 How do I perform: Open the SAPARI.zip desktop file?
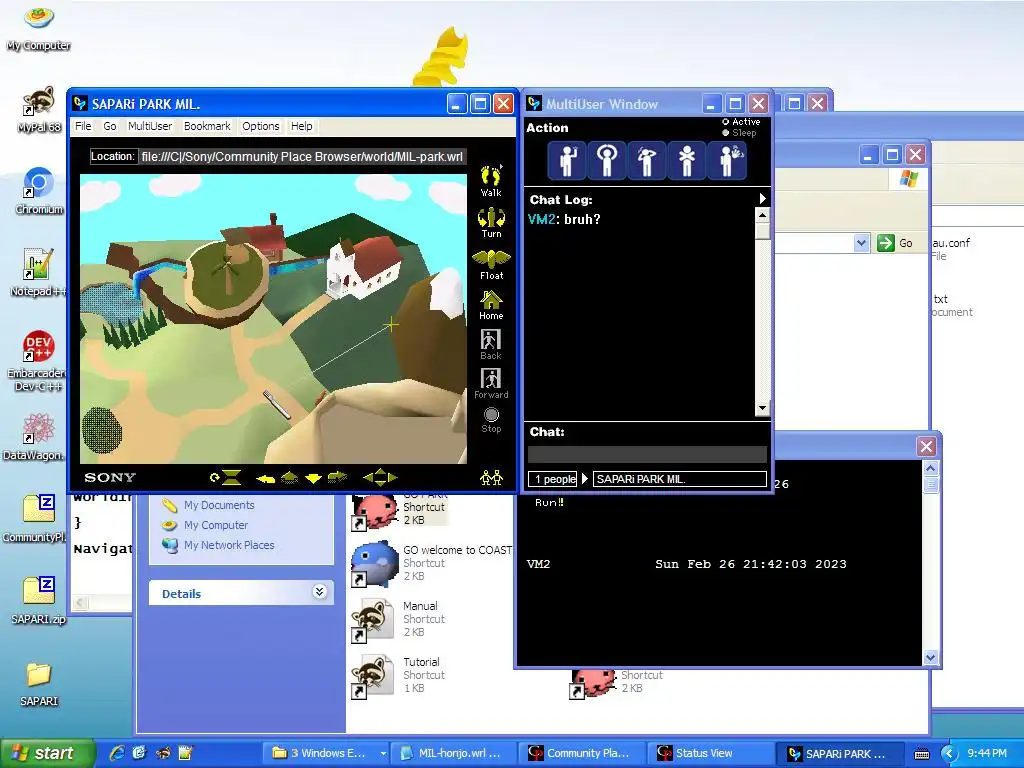(39, 600)
